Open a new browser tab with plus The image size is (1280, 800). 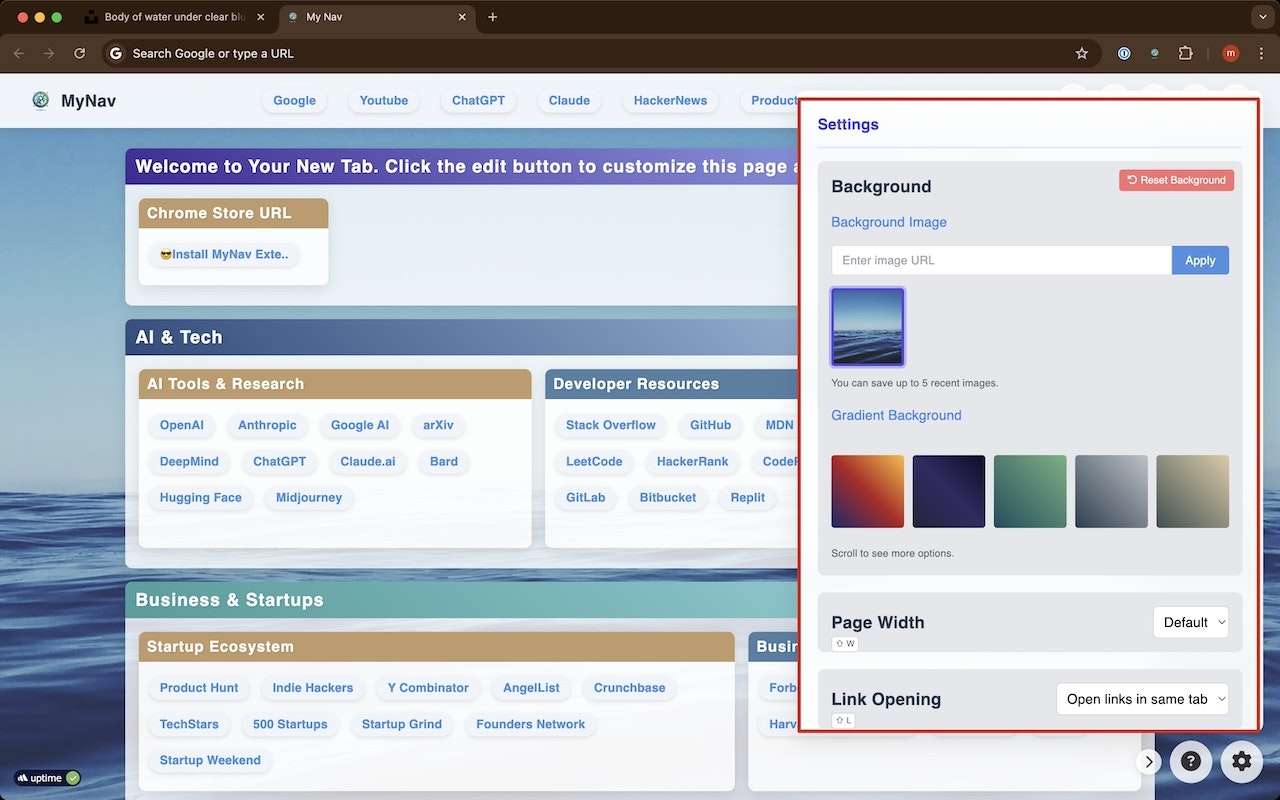pyautogui.click(x=493, y=17)
